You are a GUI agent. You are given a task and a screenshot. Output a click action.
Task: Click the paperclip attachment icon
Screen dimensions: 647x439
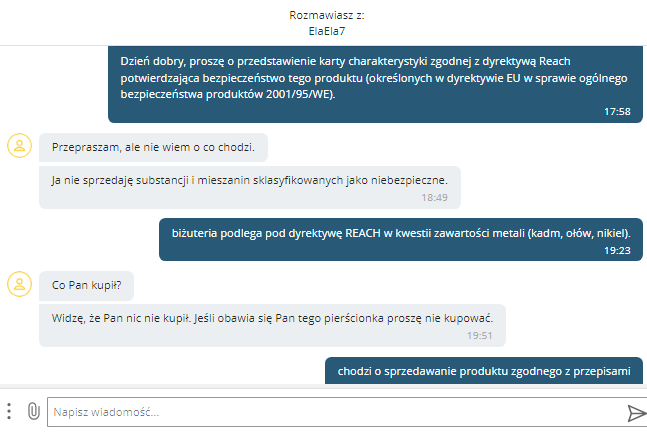coord(32,411)
